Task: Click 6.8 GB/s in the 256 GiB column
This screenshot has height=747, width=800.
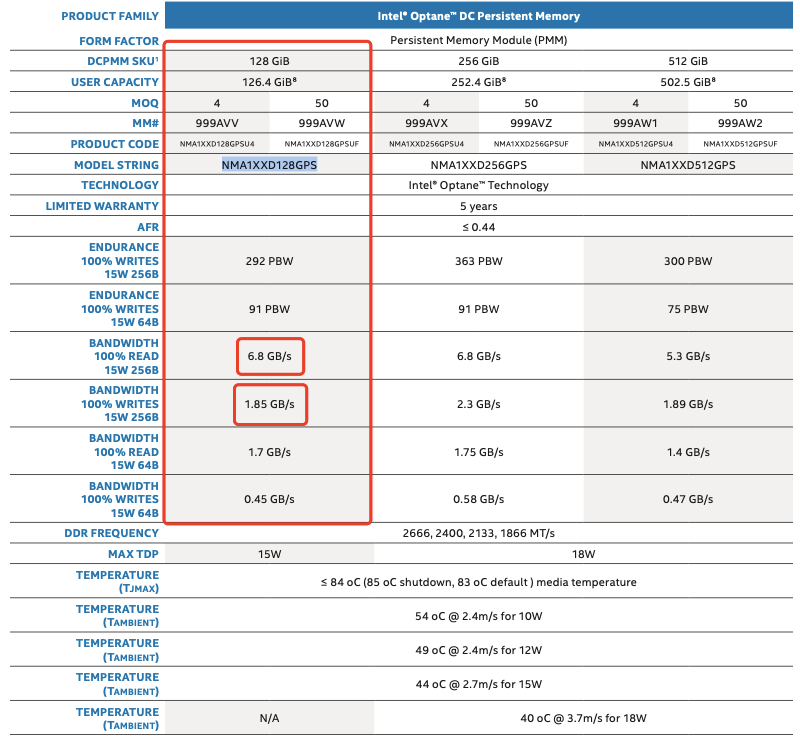Action: (x=479, y=356)
